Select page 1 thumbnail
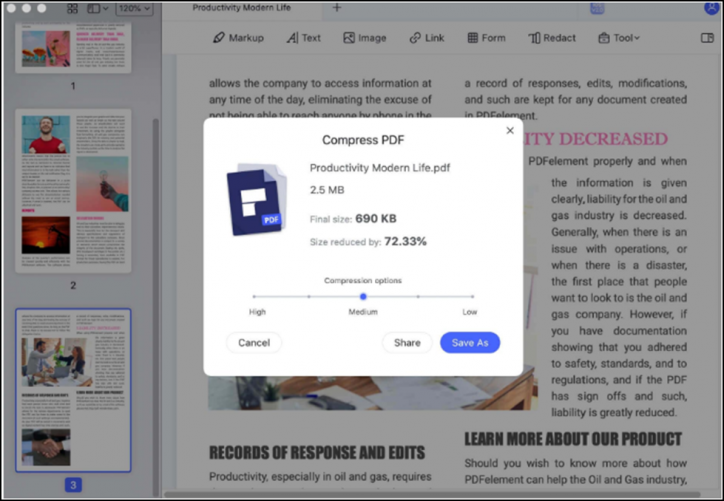The height and width of the screenshot is (501, 724). pos(73,48)
